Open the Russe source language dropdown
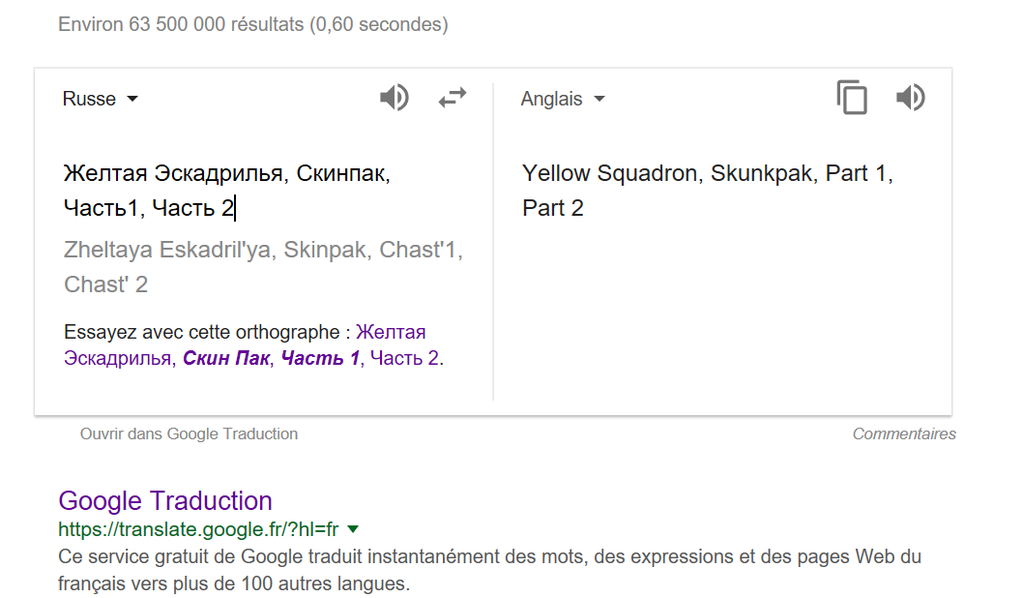 coord(100,98)
